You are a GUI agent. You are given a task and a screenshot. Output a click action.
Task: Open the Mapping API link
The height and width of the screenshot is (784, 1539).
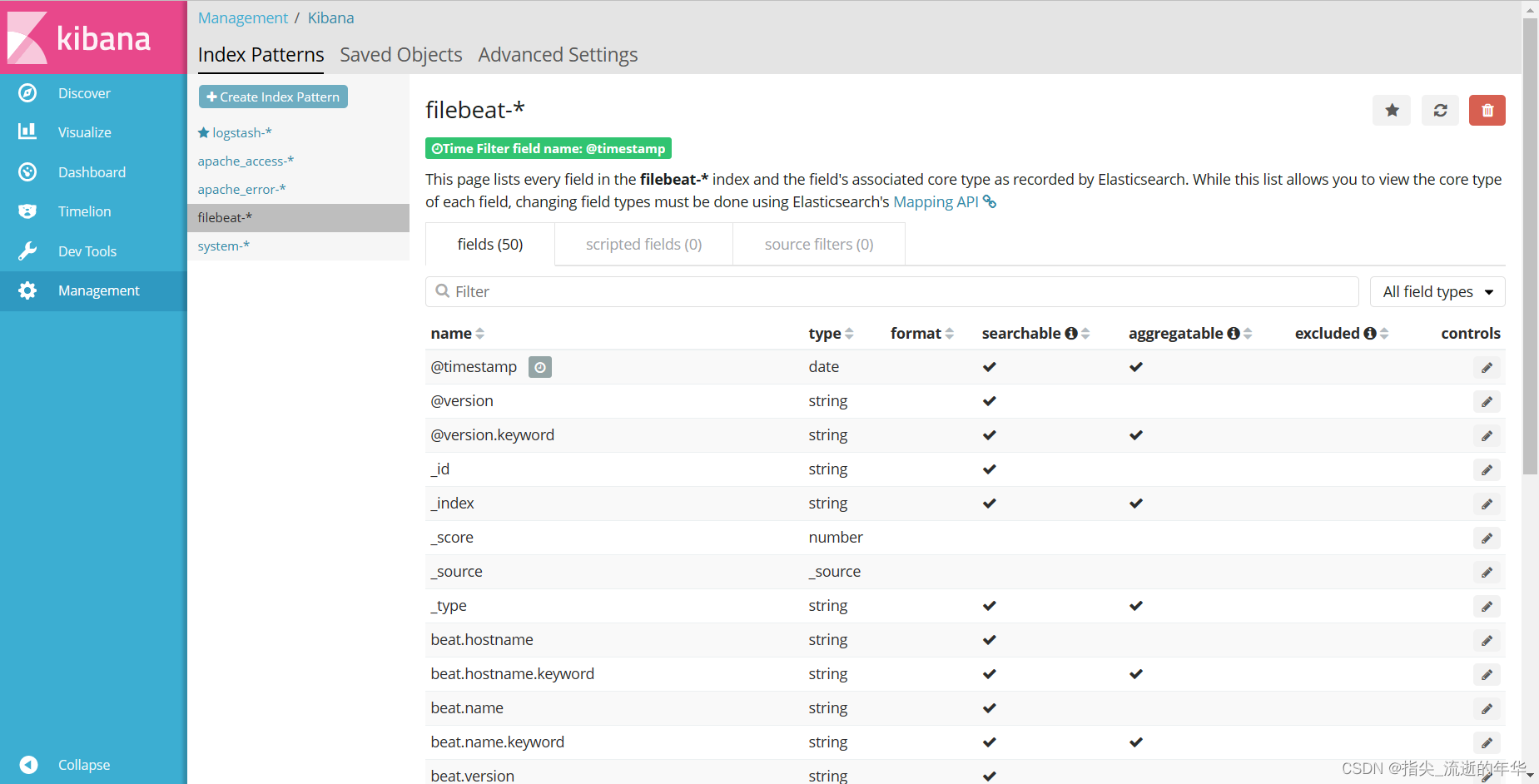(x=944, y=201)
